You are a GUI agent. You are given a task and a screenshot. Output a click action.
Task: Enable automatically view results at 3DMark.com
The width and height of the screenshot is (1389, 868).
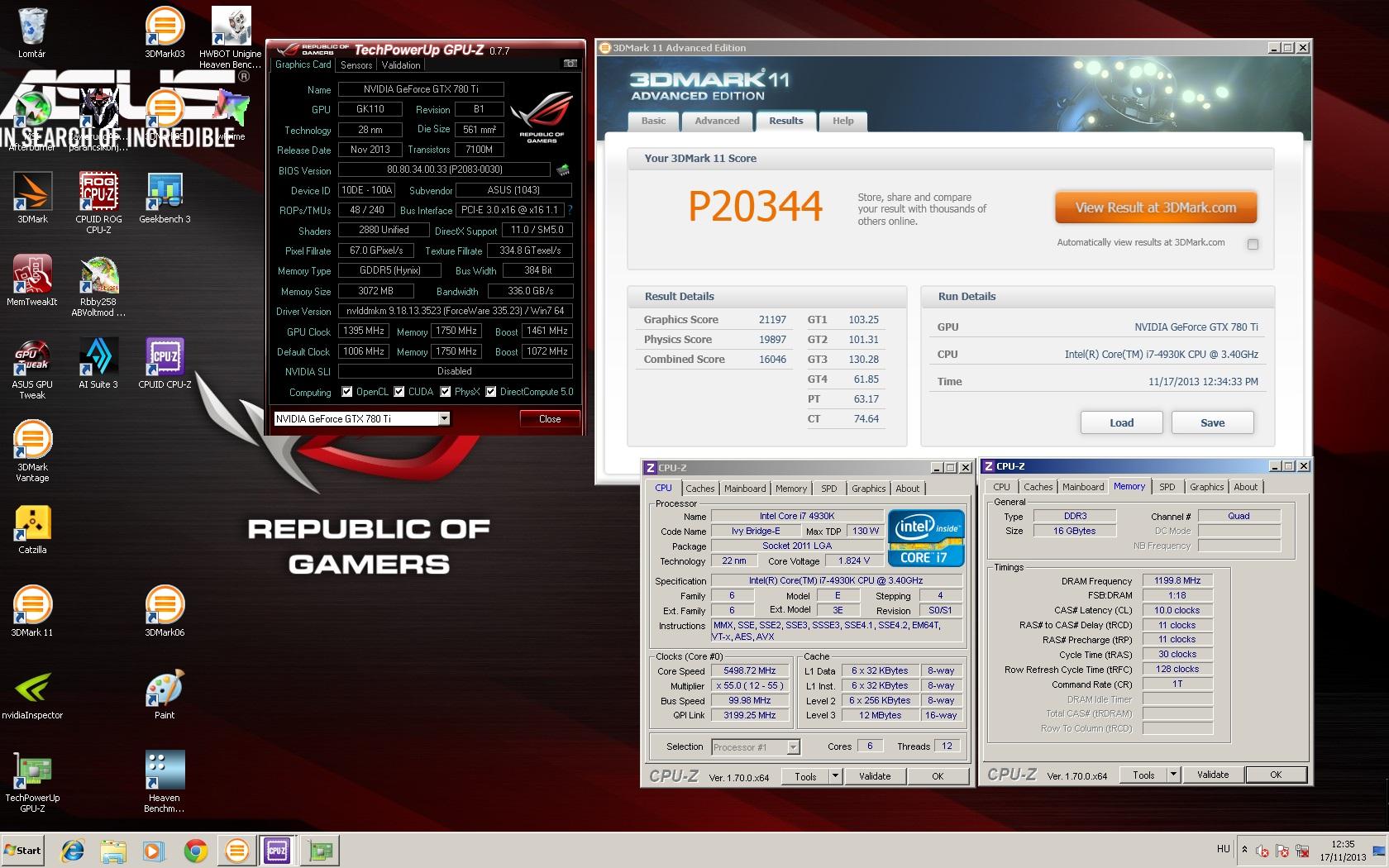click(1253, 244)
